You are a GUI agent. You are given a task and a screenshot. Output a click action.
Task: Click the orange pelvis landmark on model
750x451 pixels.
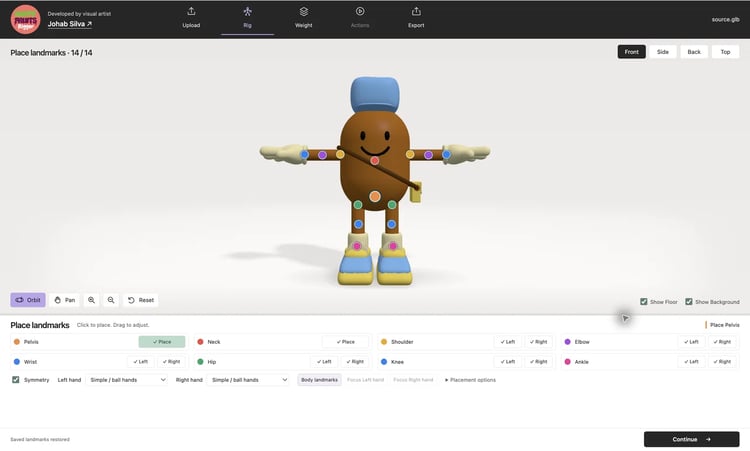(375, 196)
